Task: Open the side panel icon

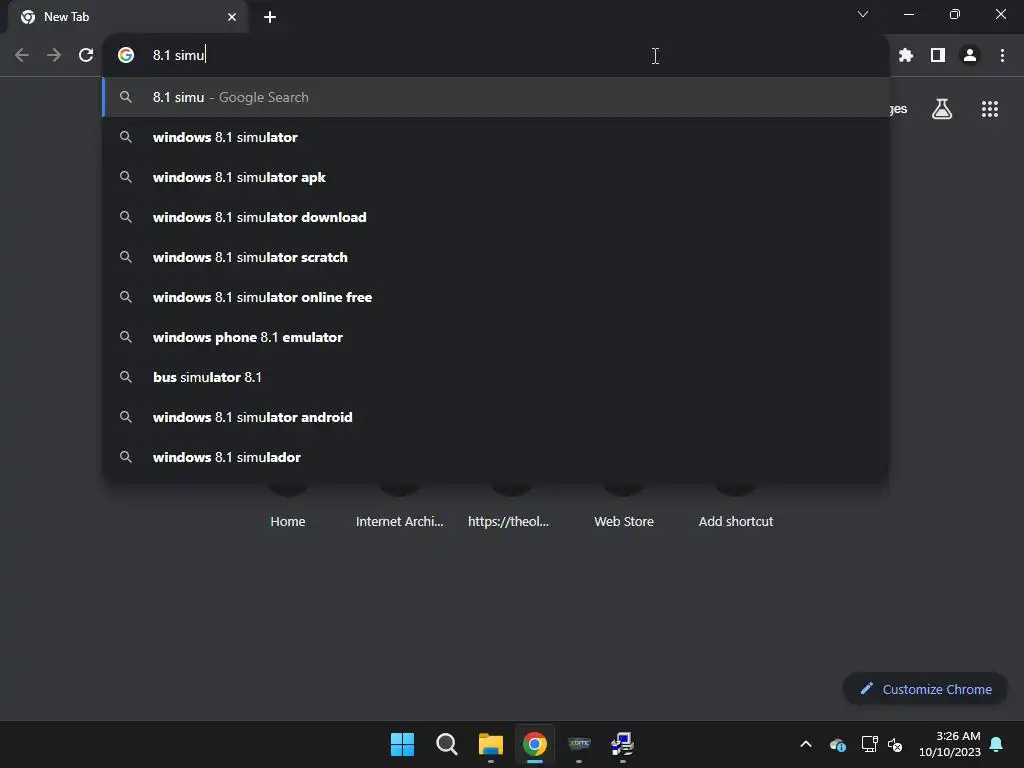Action: click(x=938, y=56)
